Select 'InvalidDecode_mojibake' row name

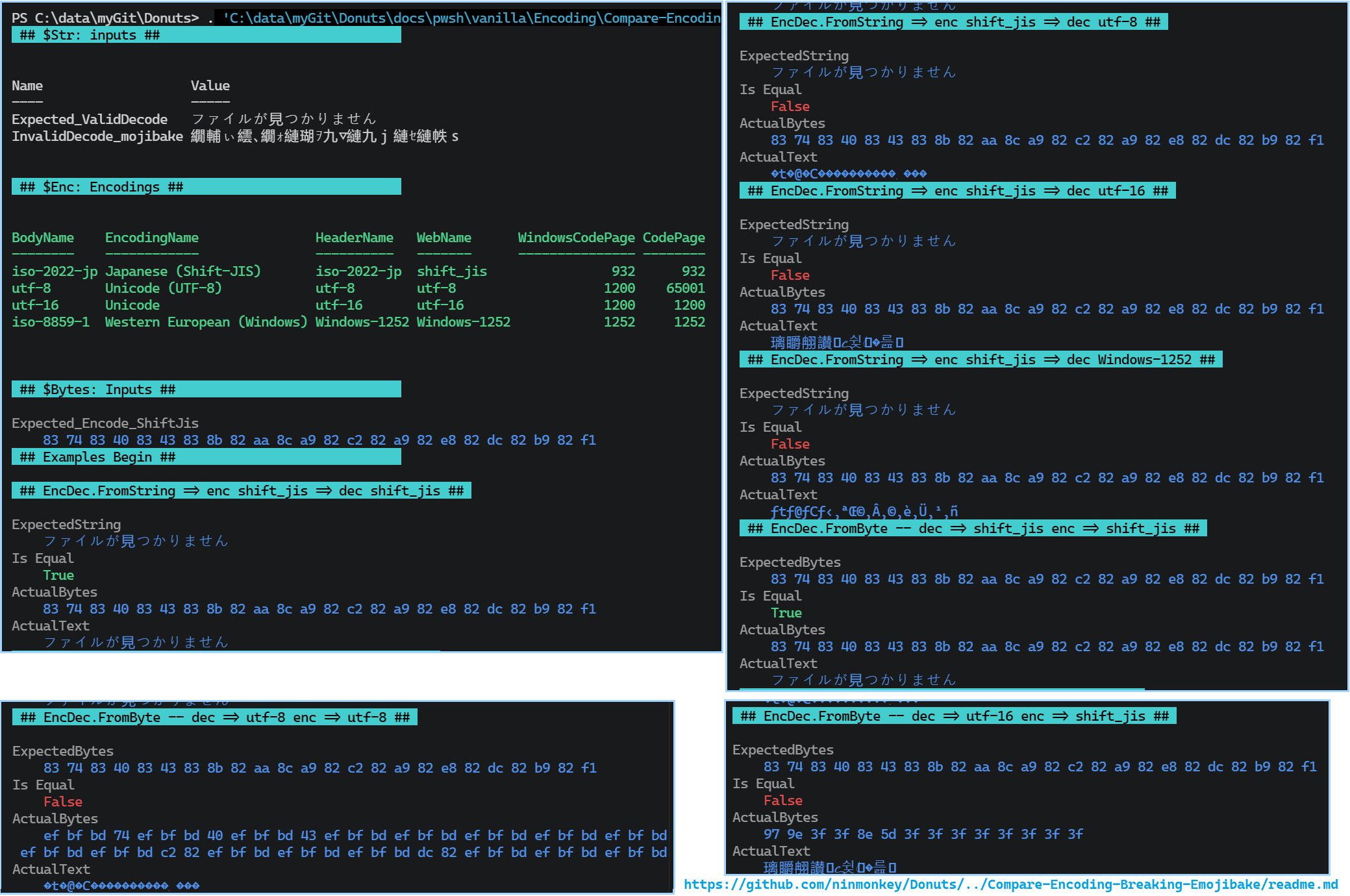[97, 136]
